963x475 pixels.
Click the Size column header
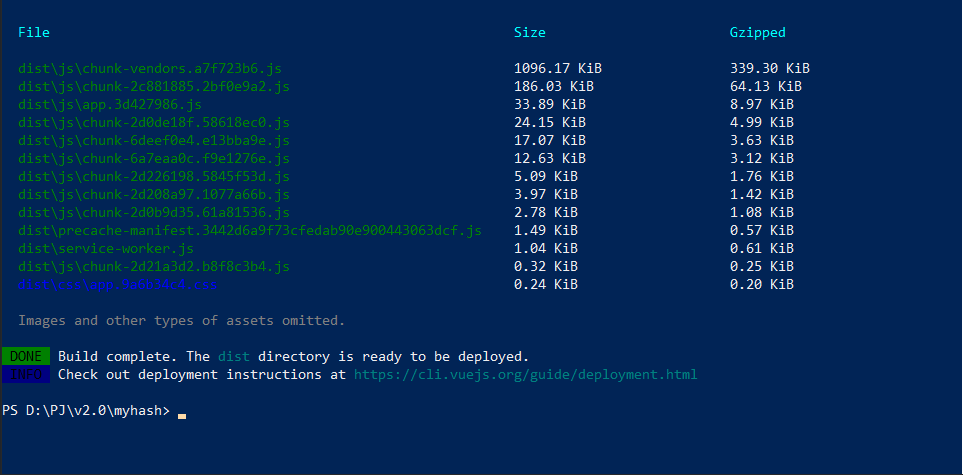point(529,32)
